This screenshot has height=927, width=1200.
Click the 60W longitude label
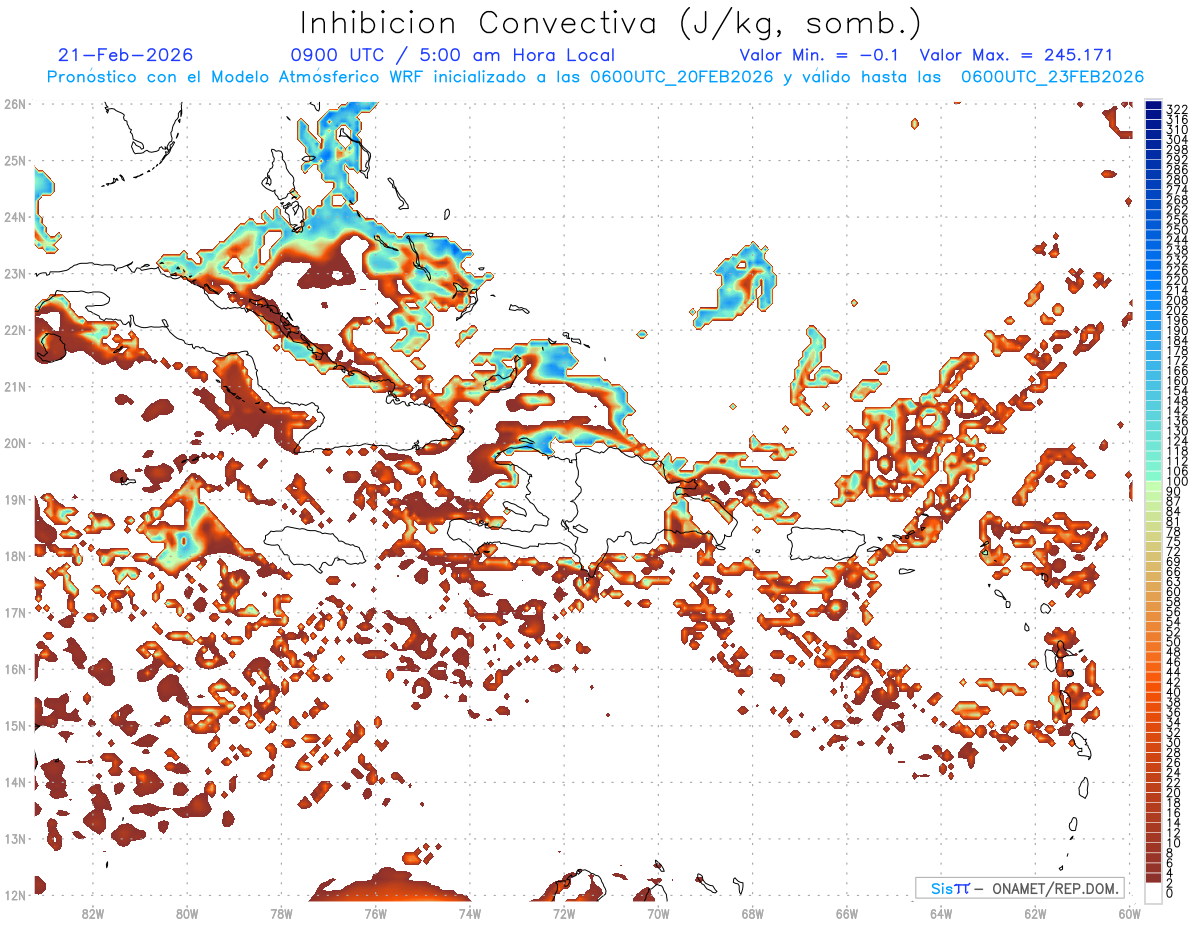[x=1129, y=913]
